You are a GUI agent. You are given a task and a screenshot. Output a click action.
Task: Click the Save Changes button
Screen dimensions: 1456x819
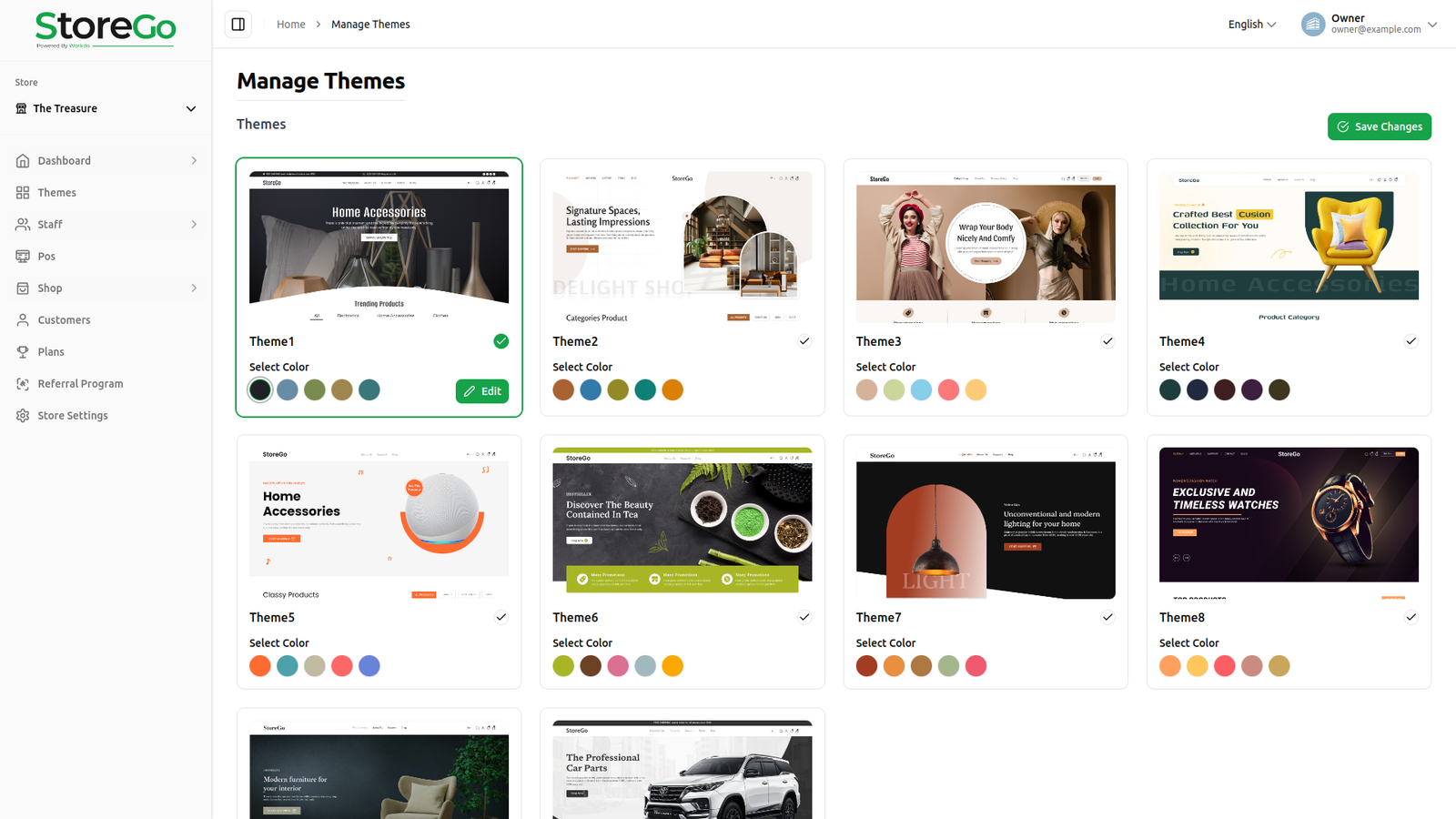coord(1379,126)
